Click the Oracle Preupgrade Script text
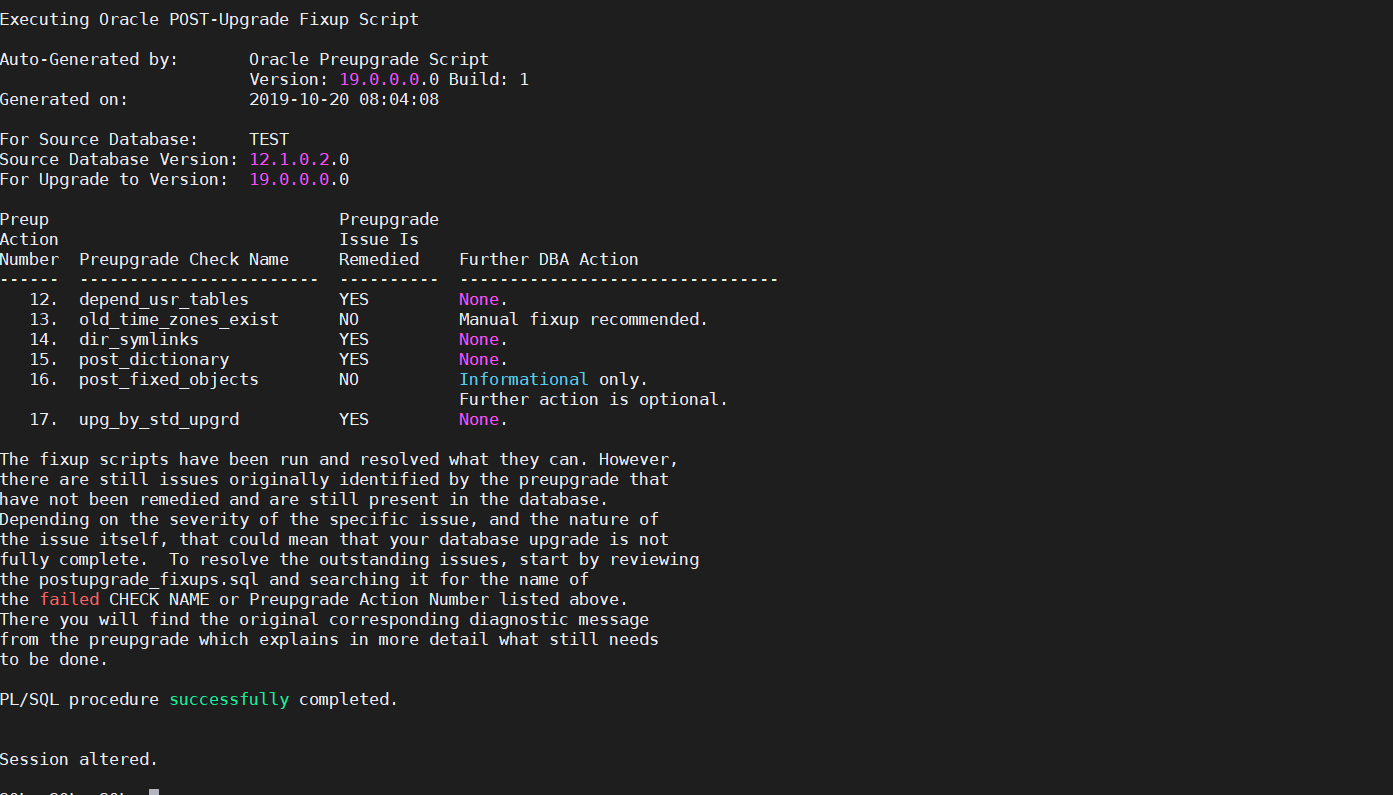Screen dimensions: 1393x795 (x=369, y=59)
